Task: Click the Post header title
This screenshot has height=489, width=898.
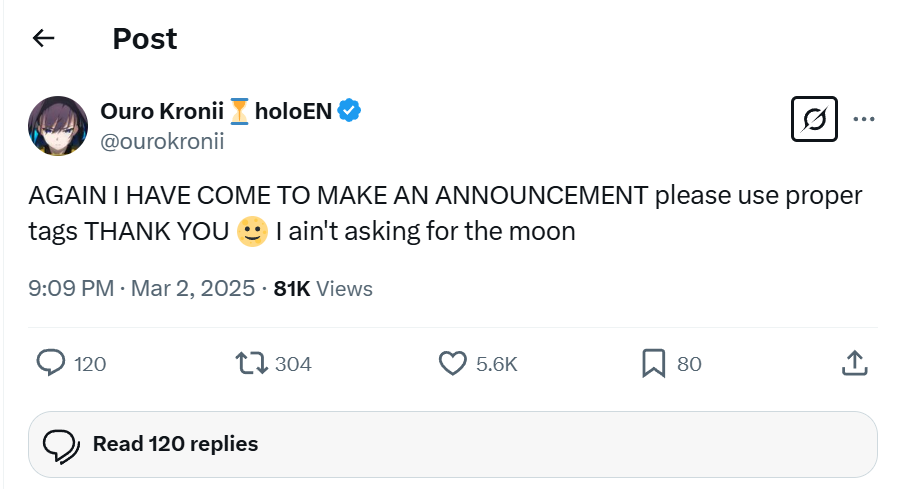Action: coord(145,39)
